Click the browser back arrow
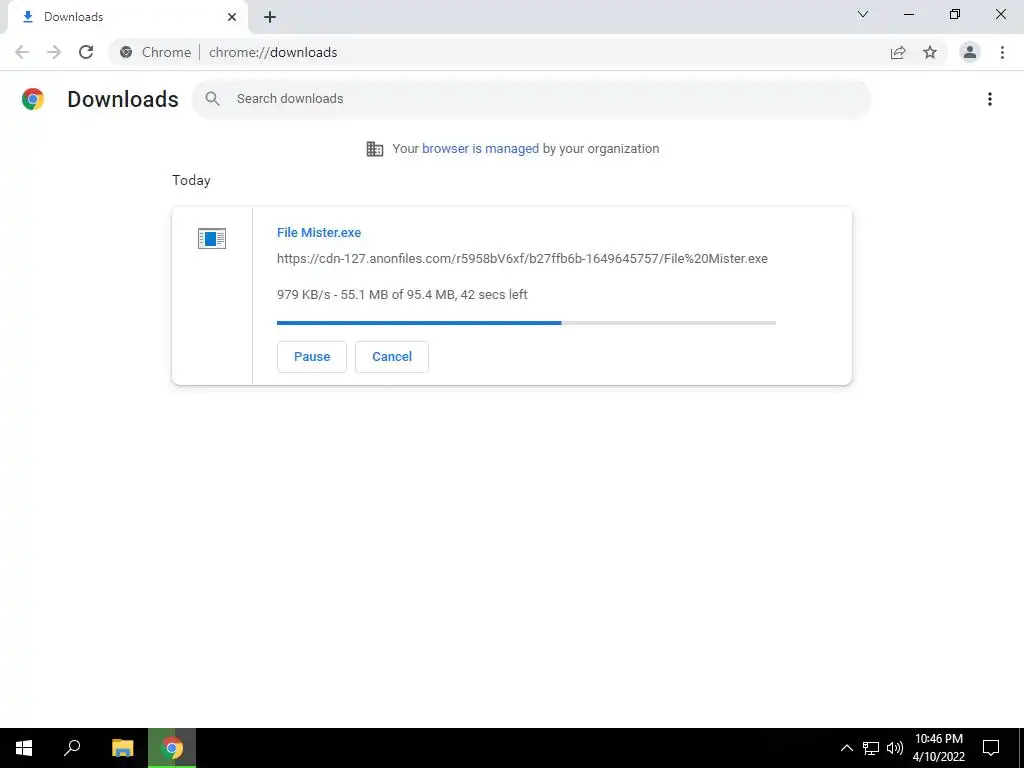 click(x=22, y=52)
